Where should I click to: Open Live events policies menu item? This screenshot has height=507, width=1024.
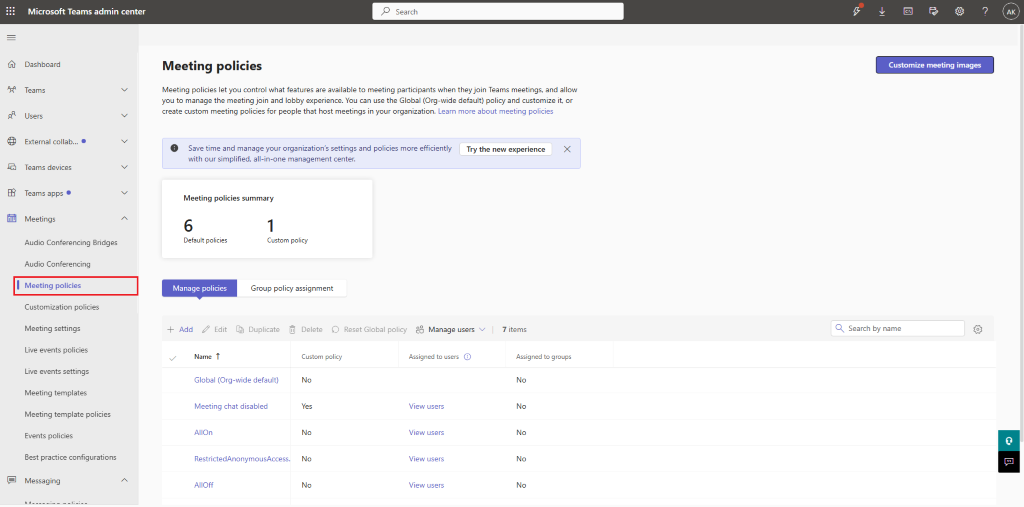coord(56,350)
